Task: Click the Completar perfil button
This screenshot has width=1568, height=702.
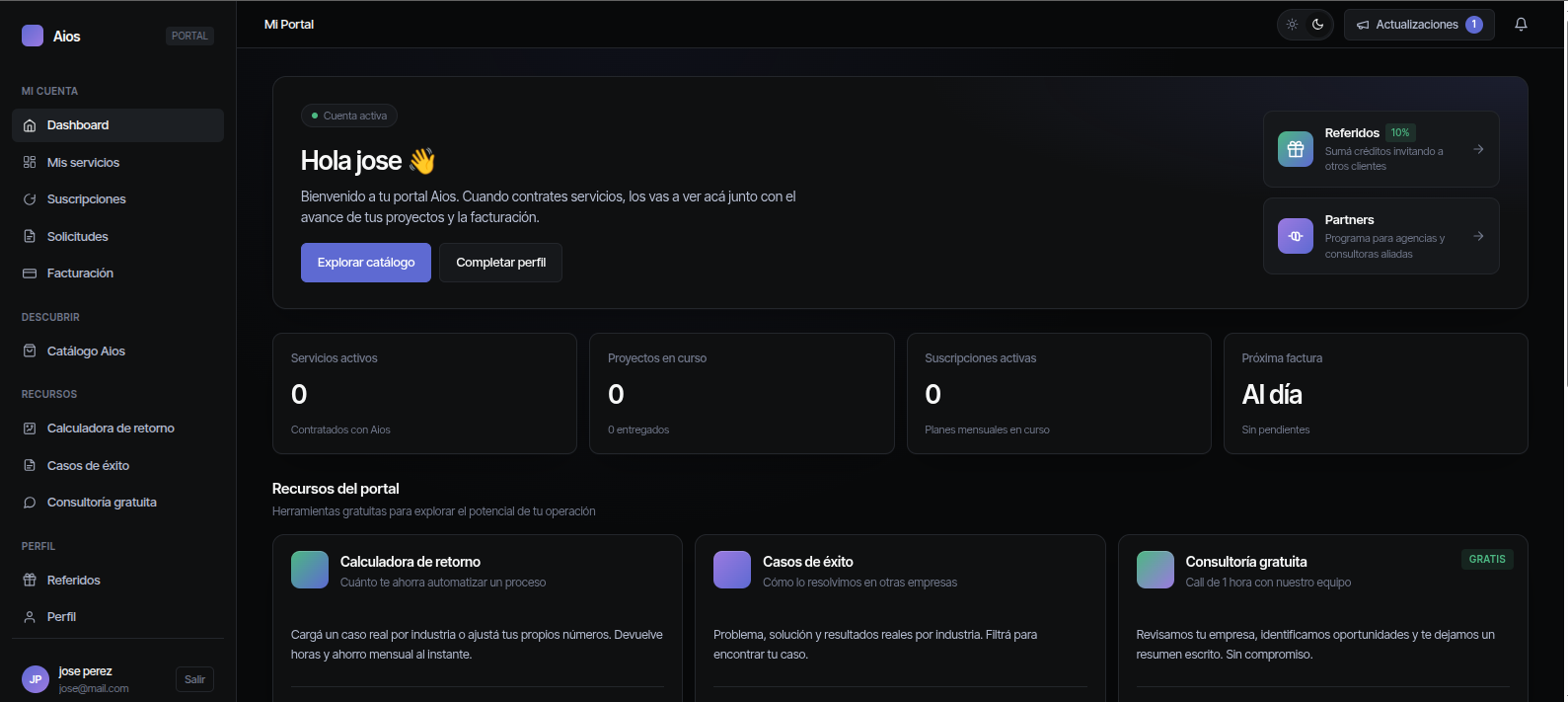Action: click(x=500, y=263)
